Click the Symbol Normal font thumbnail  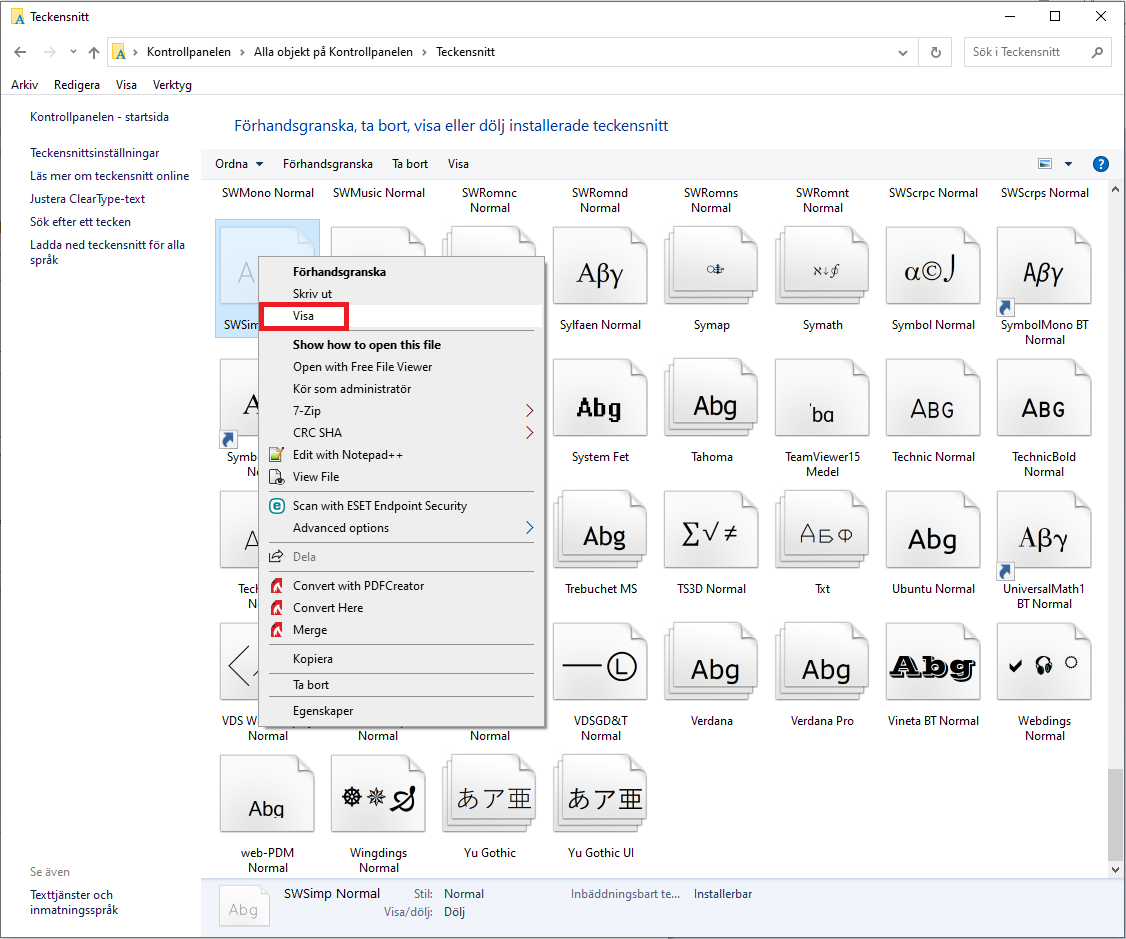(x=933, y=272)
